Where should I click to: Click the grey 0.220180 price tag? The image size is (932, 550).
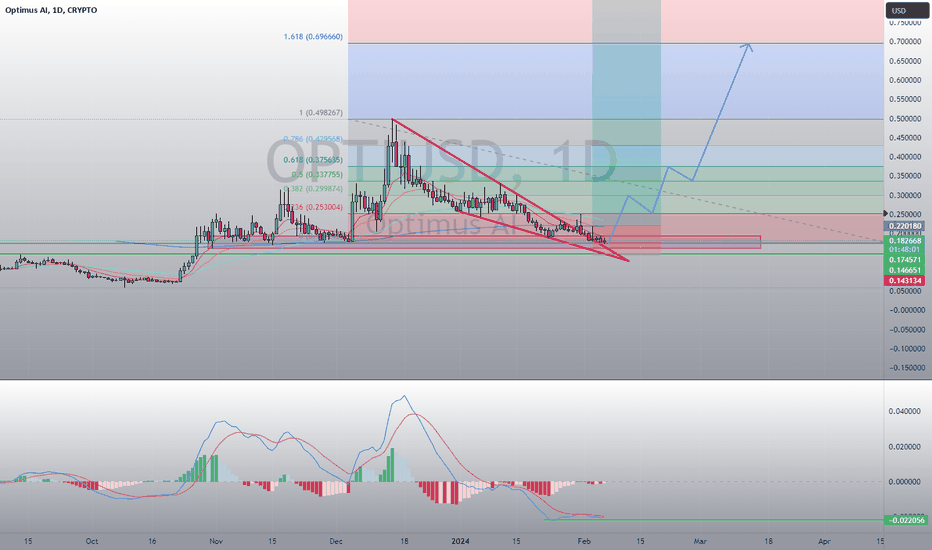pos(905,226)
